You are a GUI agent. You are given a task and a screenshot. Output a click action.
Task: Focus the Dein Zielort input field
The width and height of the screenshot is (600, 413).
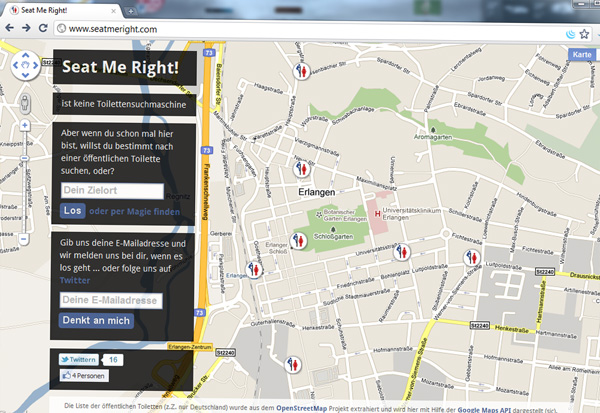pyautogui.click(x=112, y=191)
